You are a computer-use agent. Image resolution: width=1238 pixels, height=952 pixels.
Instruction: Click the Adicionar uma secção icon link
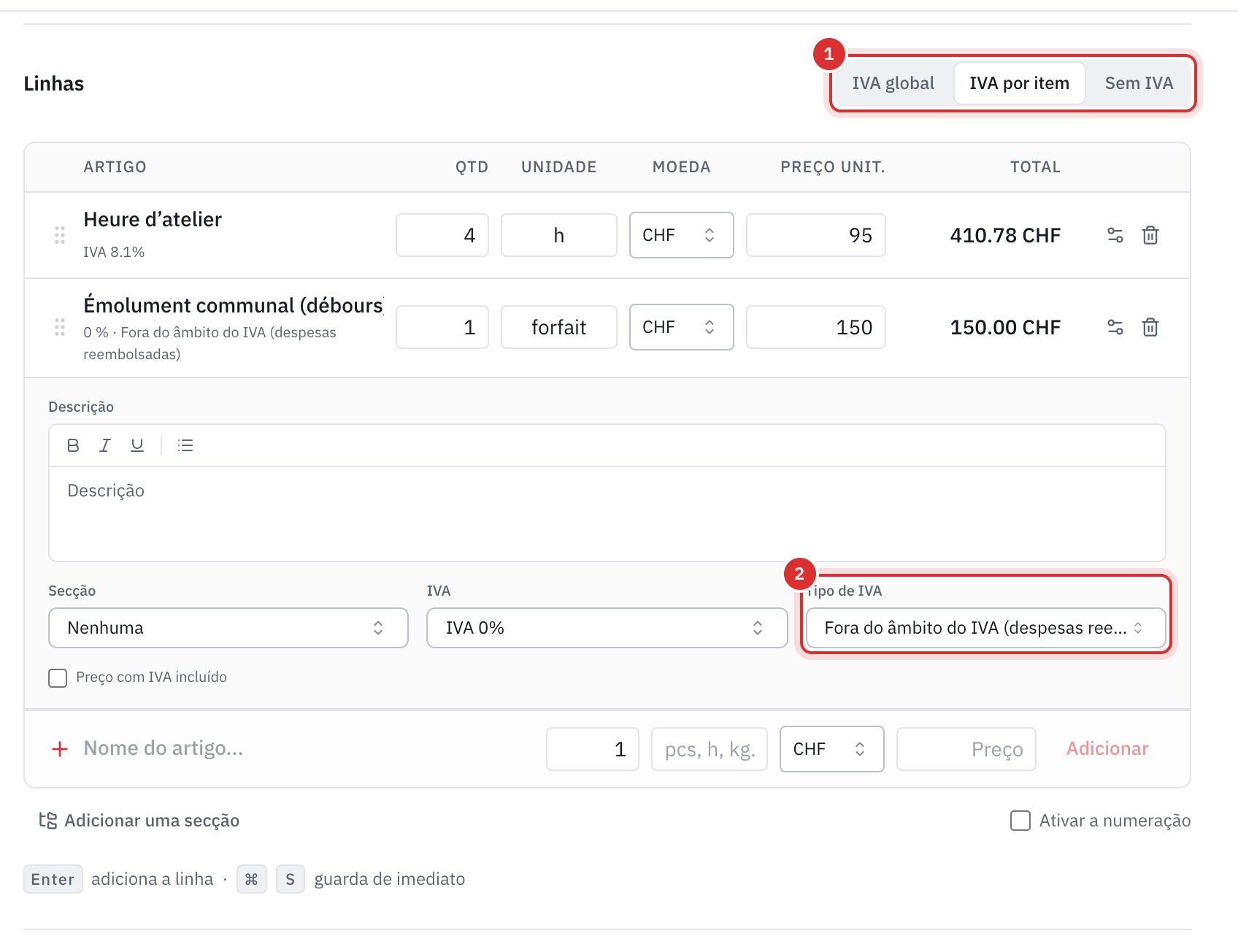pos(47,821)
